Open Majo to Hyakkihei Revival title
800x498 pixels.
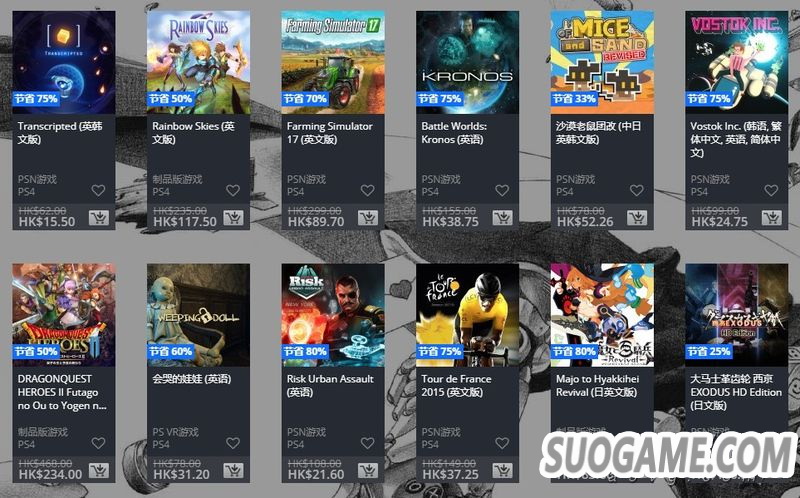click(597, 385)
